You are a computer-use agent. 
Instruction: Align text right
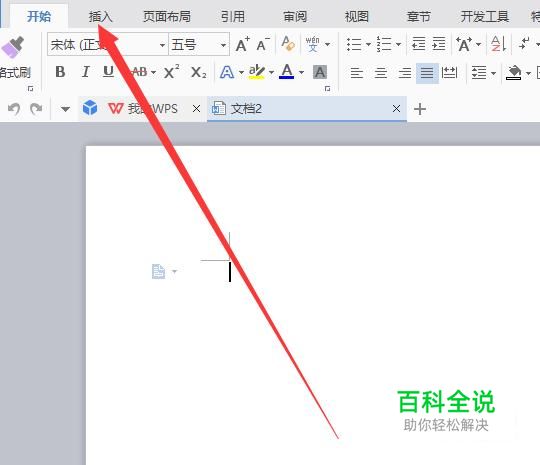[x=405, y=73]
